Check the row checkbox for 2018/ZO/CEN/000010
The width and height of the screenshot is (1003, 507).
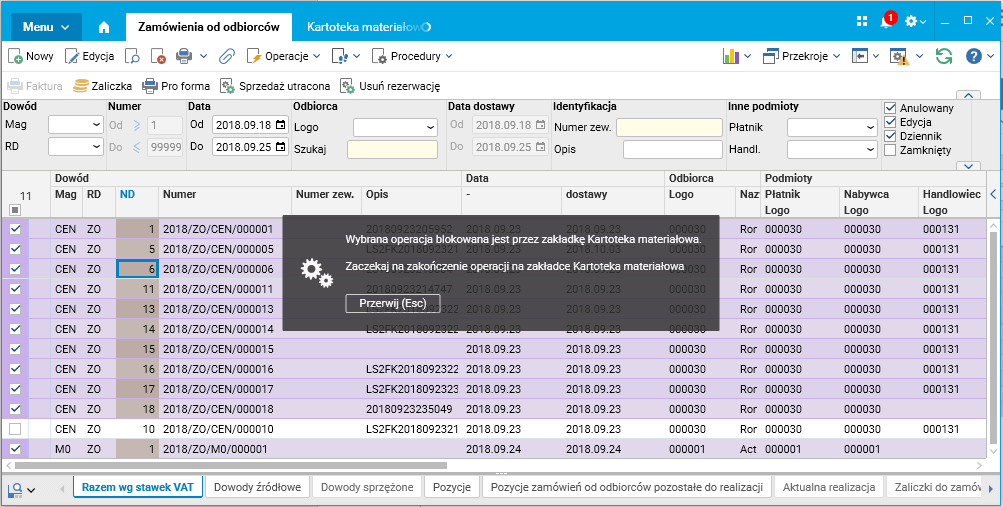15,429
